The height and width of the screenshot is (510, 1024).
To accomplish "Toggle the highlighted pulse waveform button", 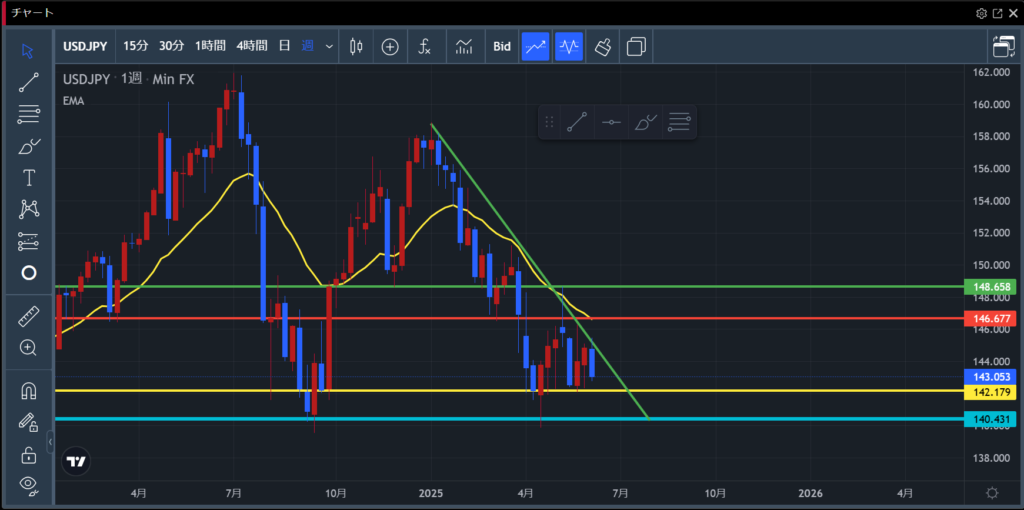I will [x=568, y=47].
